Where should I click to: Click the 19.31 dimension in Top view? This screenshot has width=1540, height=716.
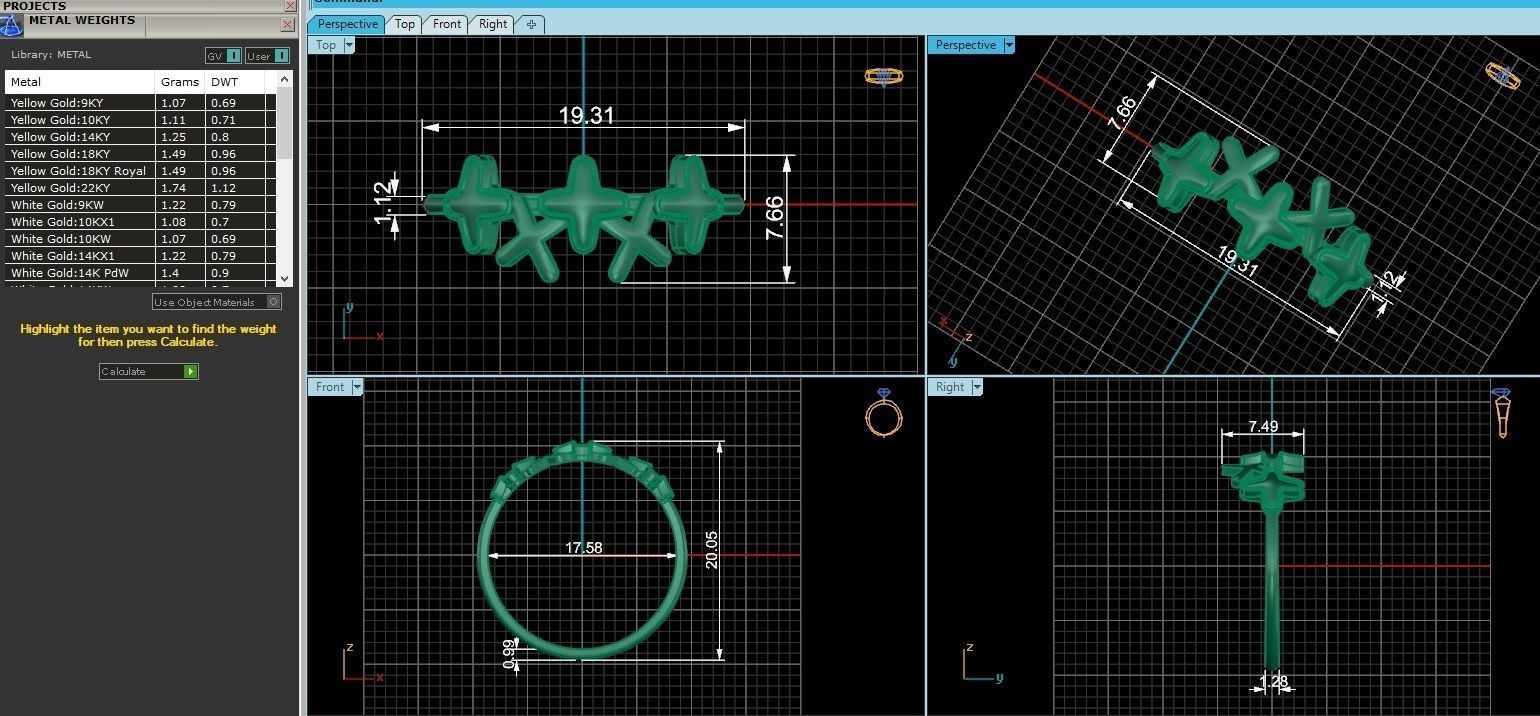click(x=586, y=116)
